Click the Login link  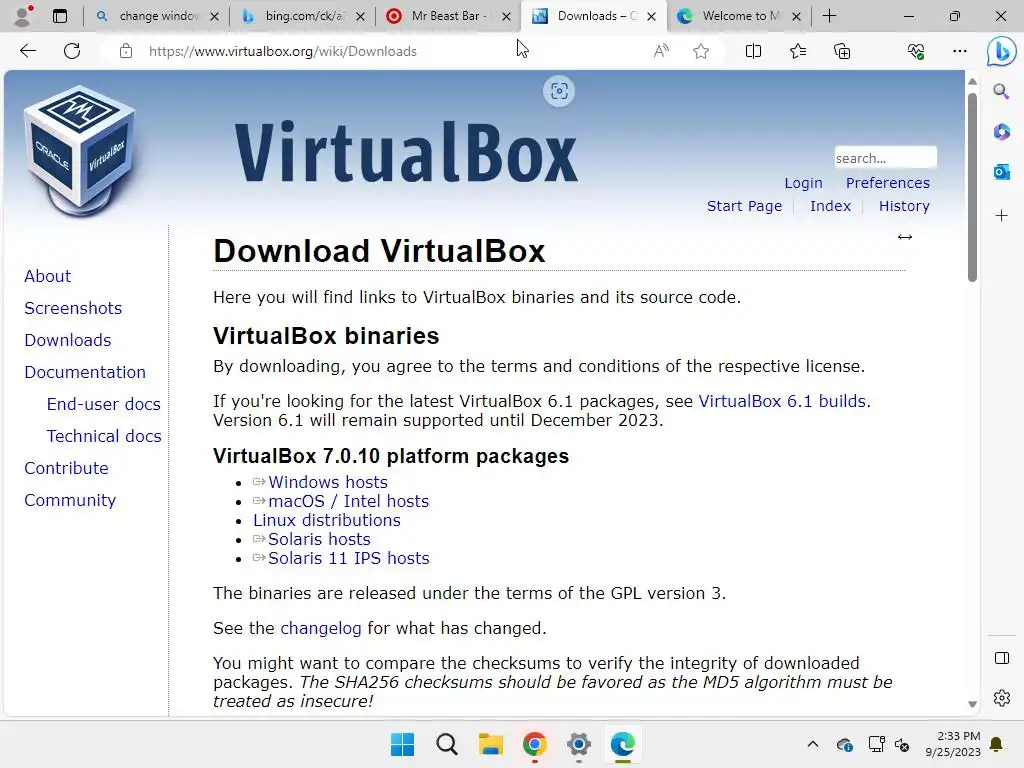(803, 183)
